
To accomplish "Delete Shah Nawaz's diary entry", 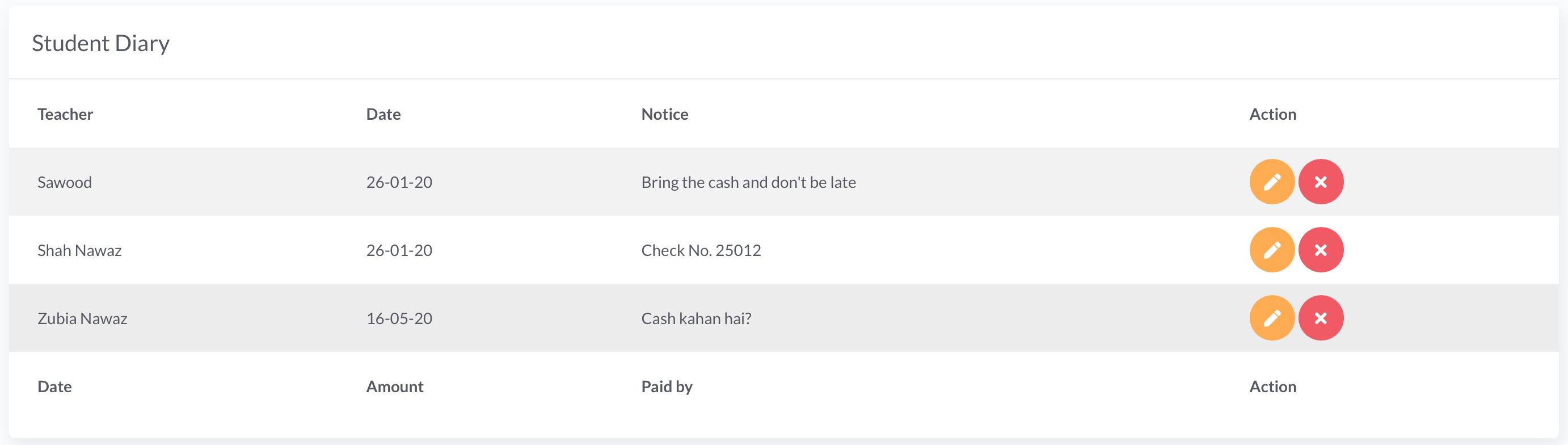I will pyautogui.click(x=1320, y=250).
